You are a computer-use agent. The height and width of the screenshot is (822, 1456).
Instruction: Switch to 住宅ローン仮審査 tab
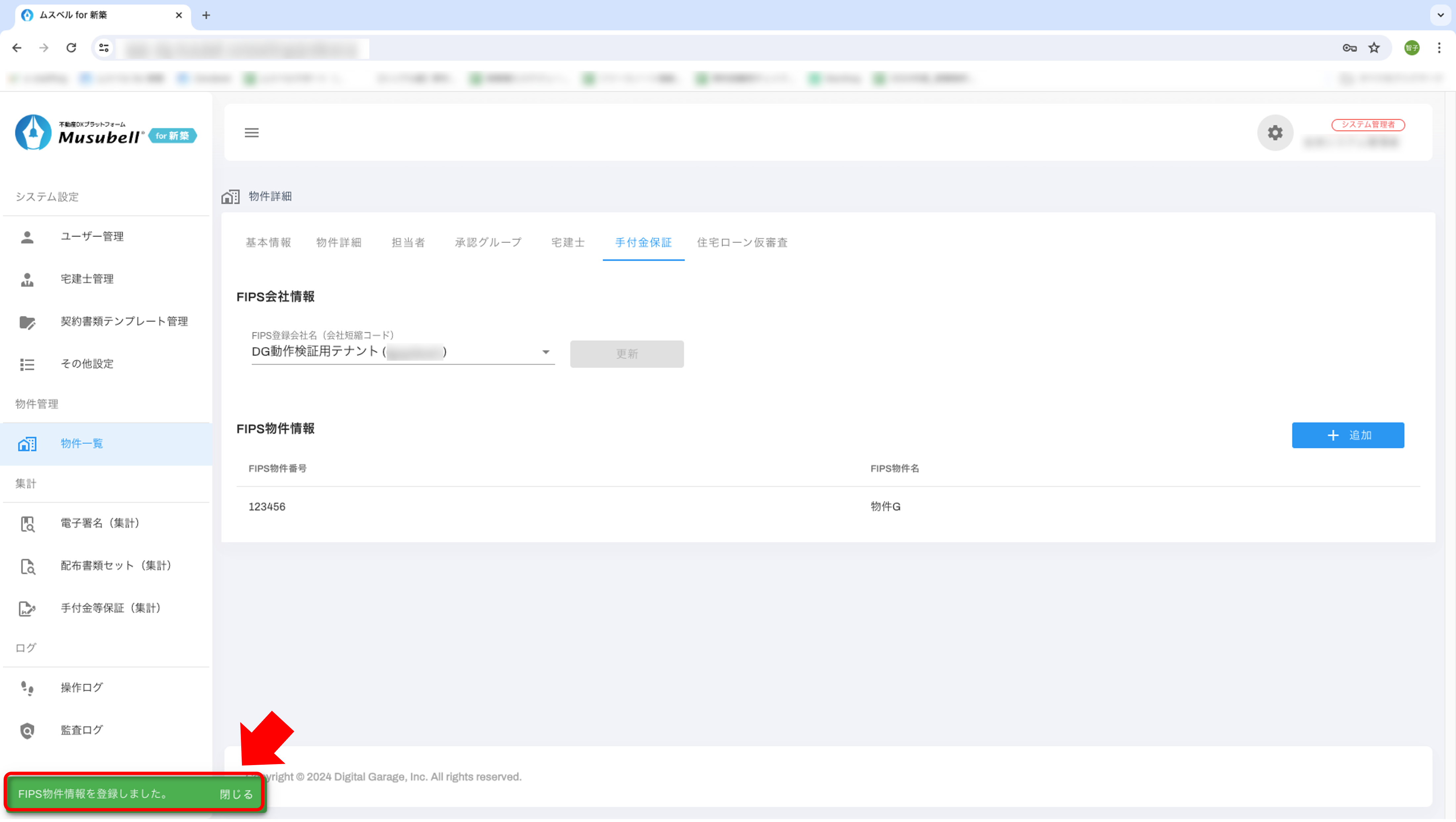[742, 243]
